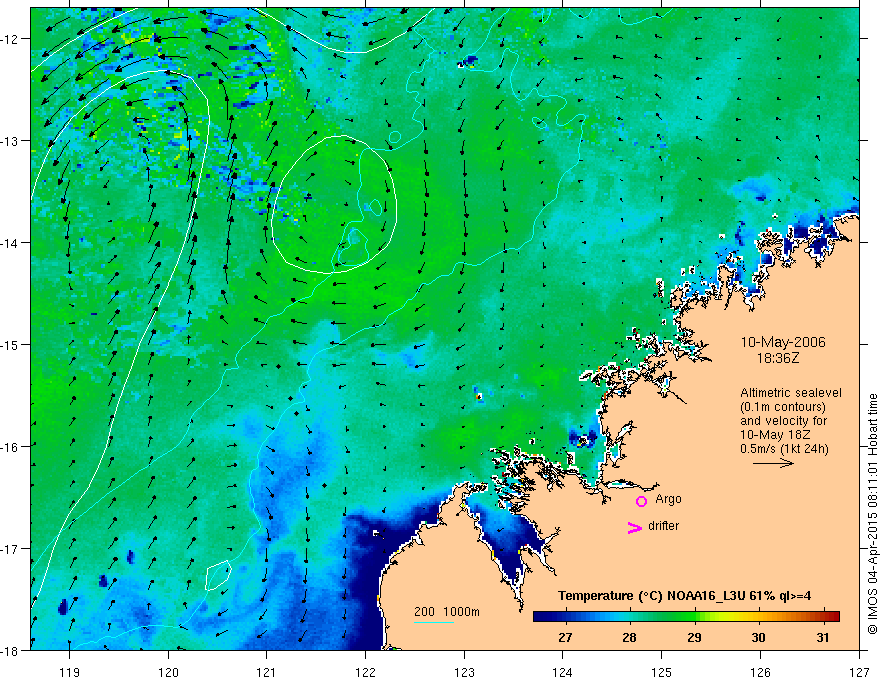Click the 29 label on temperature scale
880x680 pixels.
[694, 637]
